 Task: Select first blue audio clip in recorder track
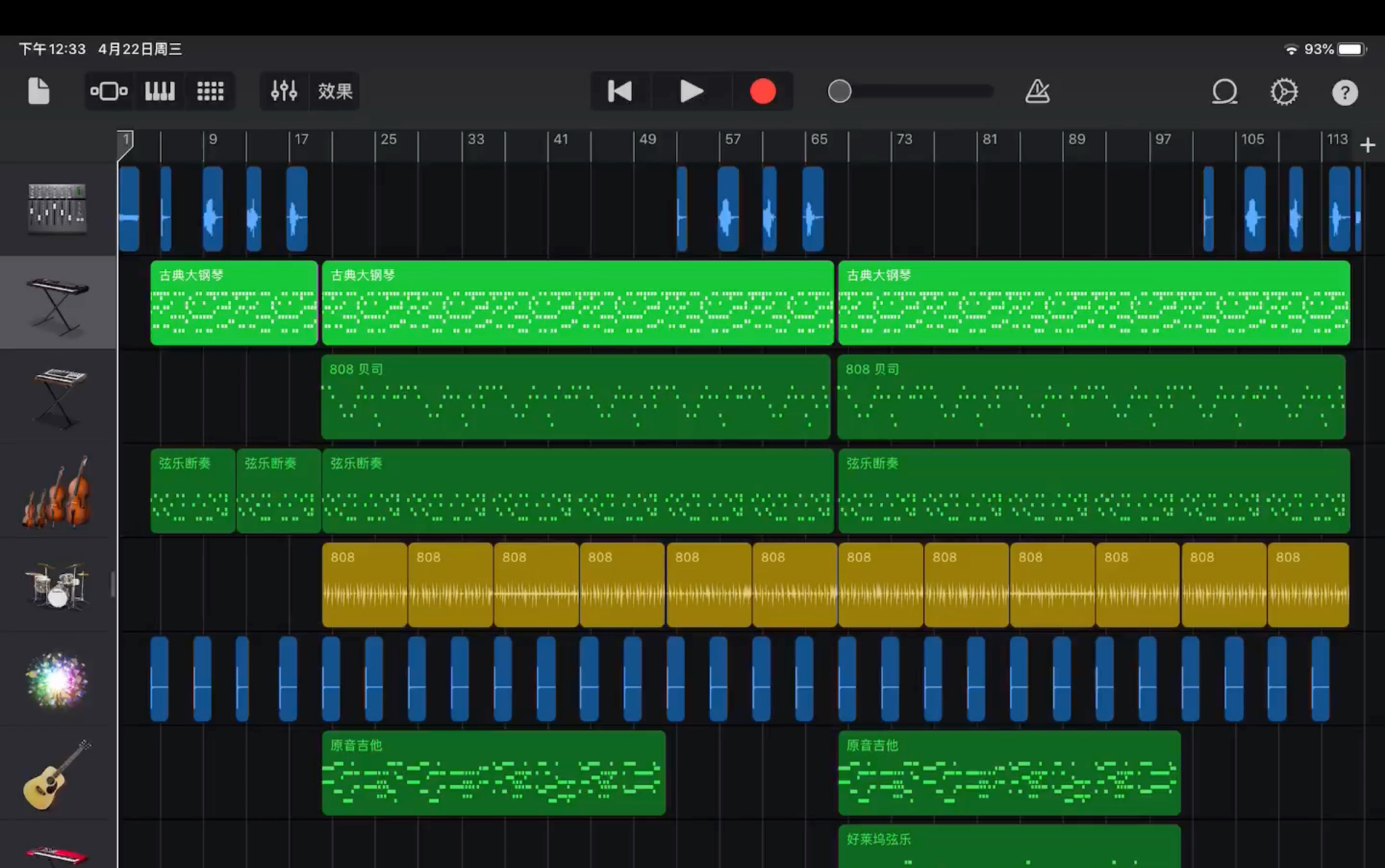[x=129, y=209]
